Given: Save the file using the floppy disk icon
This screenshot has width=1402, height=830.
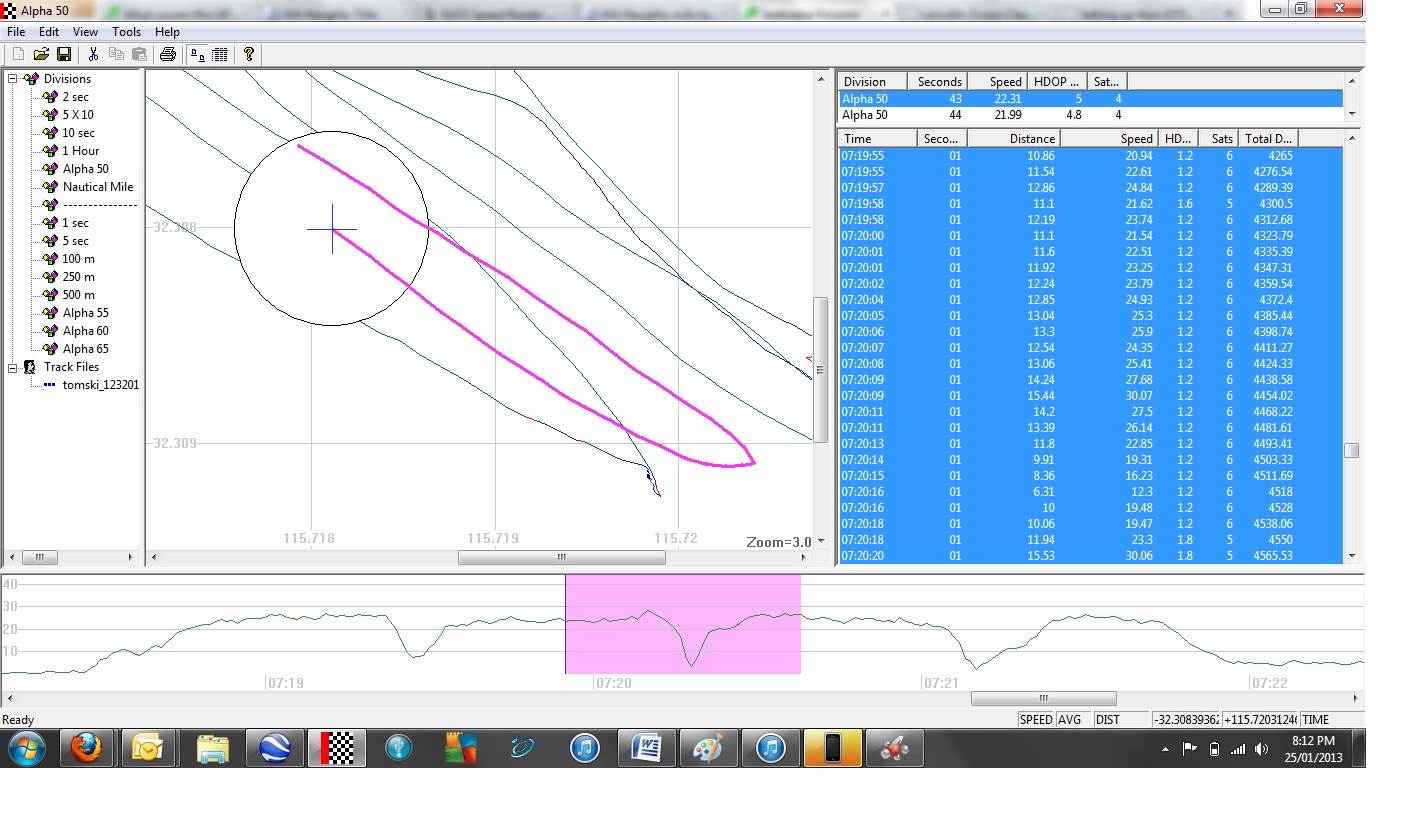Looking at the screenshot, I should tap(63, 54).
